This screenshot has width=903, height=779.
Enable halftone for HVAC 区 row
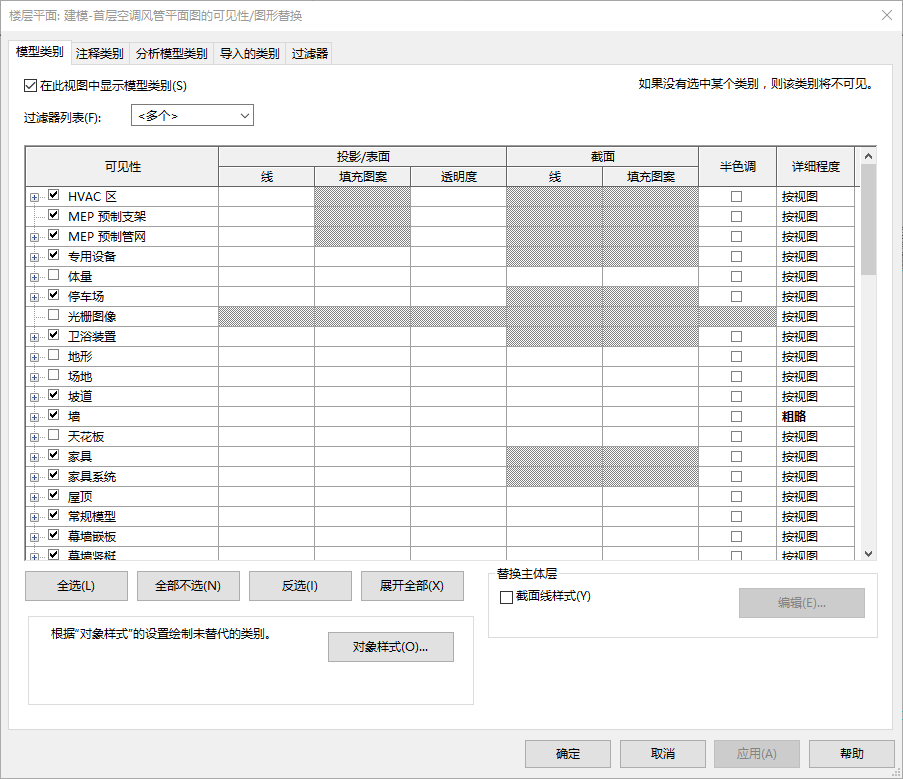[x=737, y=196]
